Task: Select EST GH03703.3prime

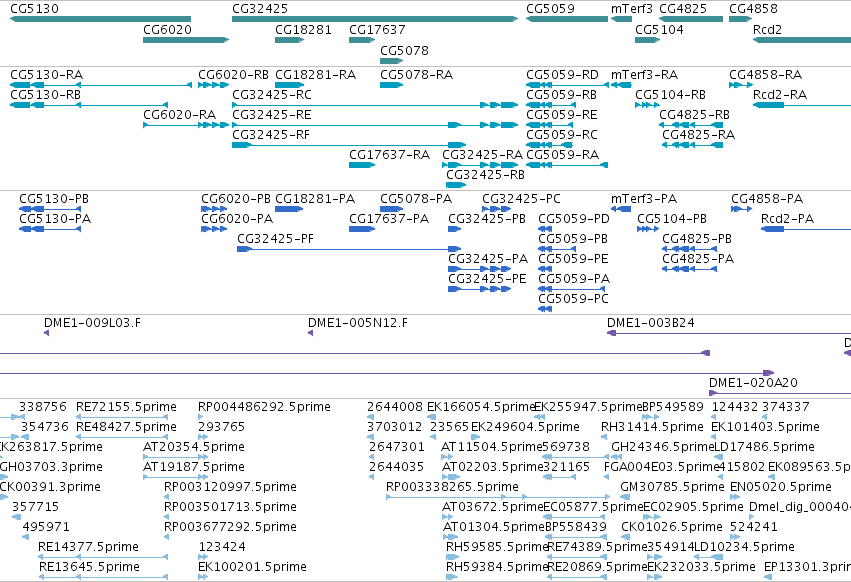Action: pos(2,477)
